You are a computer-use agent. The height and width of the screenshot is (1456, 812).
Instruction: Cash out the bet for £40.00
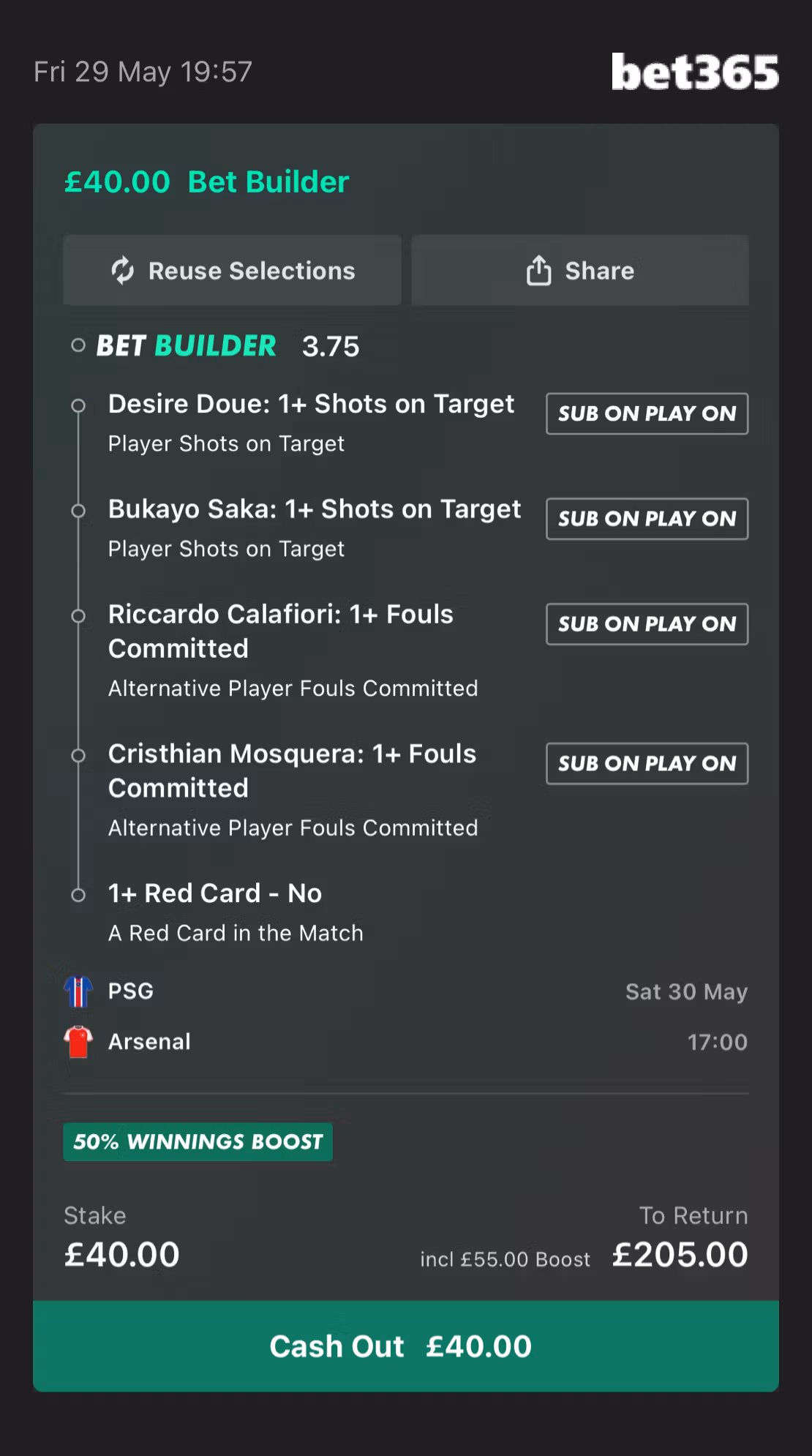tap(406, 1346)
